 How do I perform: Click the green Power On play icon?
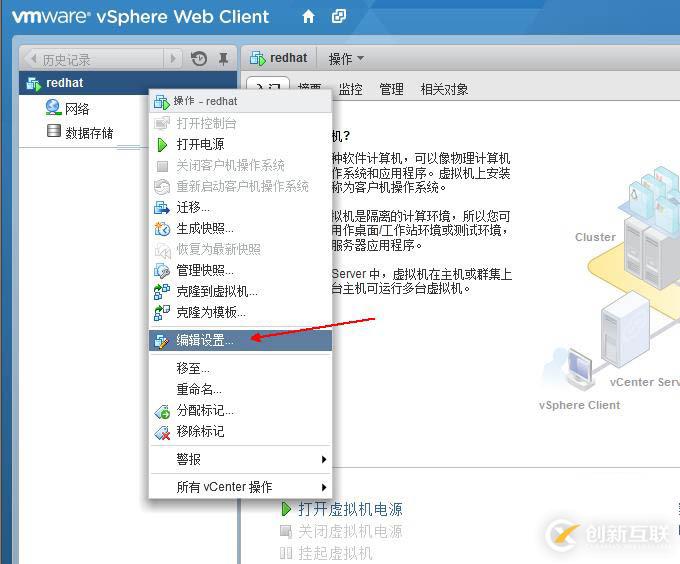point(162,145)
